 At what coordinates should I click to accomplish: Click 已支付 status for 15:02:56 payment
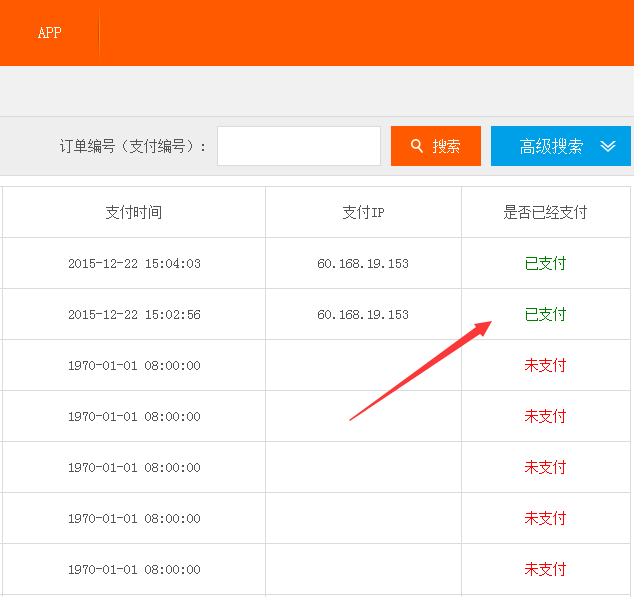545,314
